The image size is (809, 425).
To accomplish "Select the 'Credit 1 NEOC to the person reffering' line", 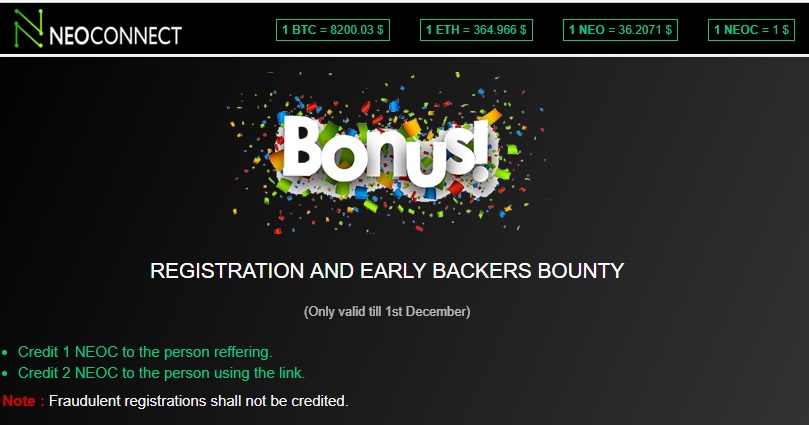I will 145,352.
